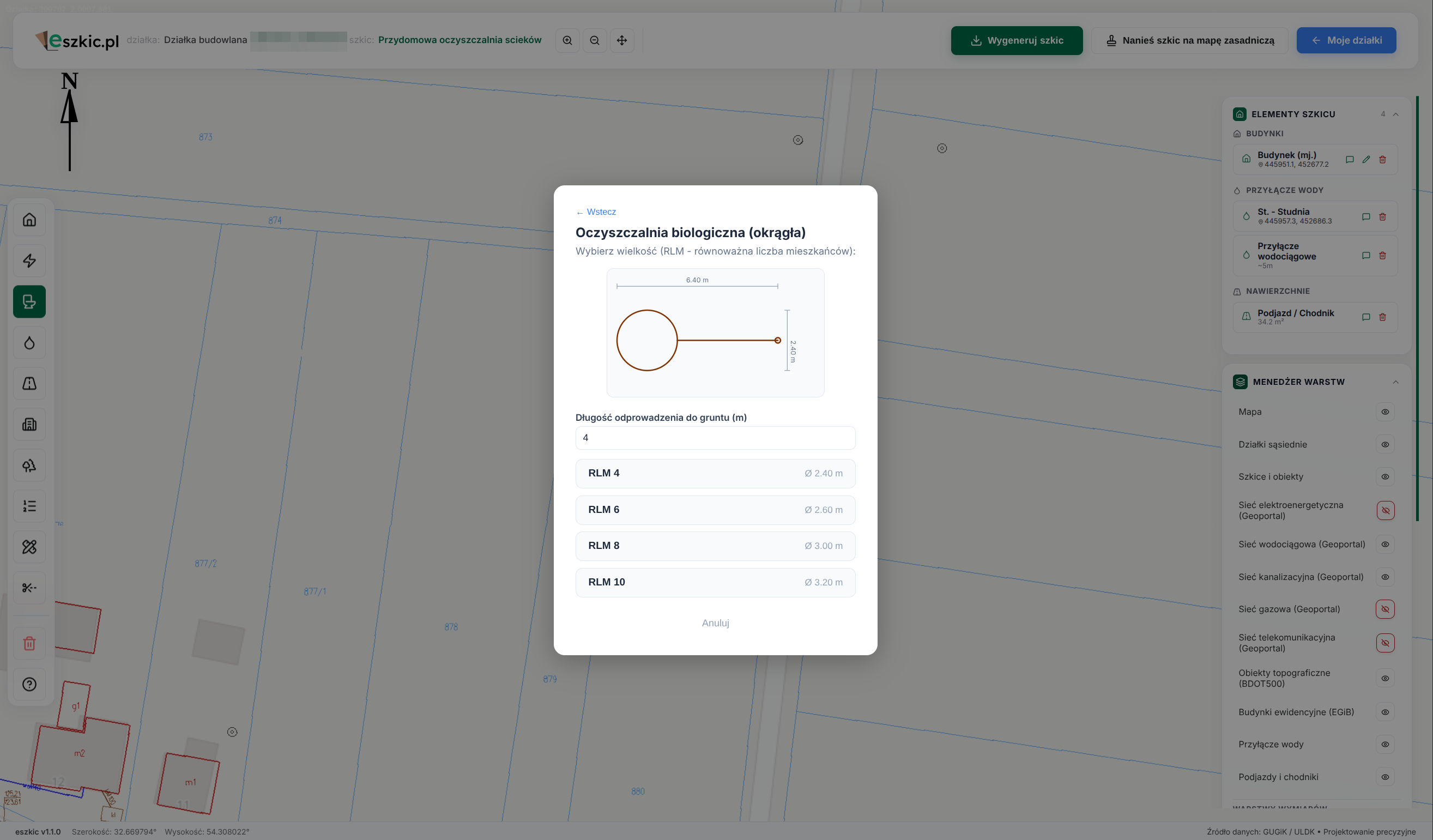The height and width of the screenshot is (840, 1433).
Task: Show the Sieć telekomunikacyjna layer
Action: click(x=1386, y=643)
